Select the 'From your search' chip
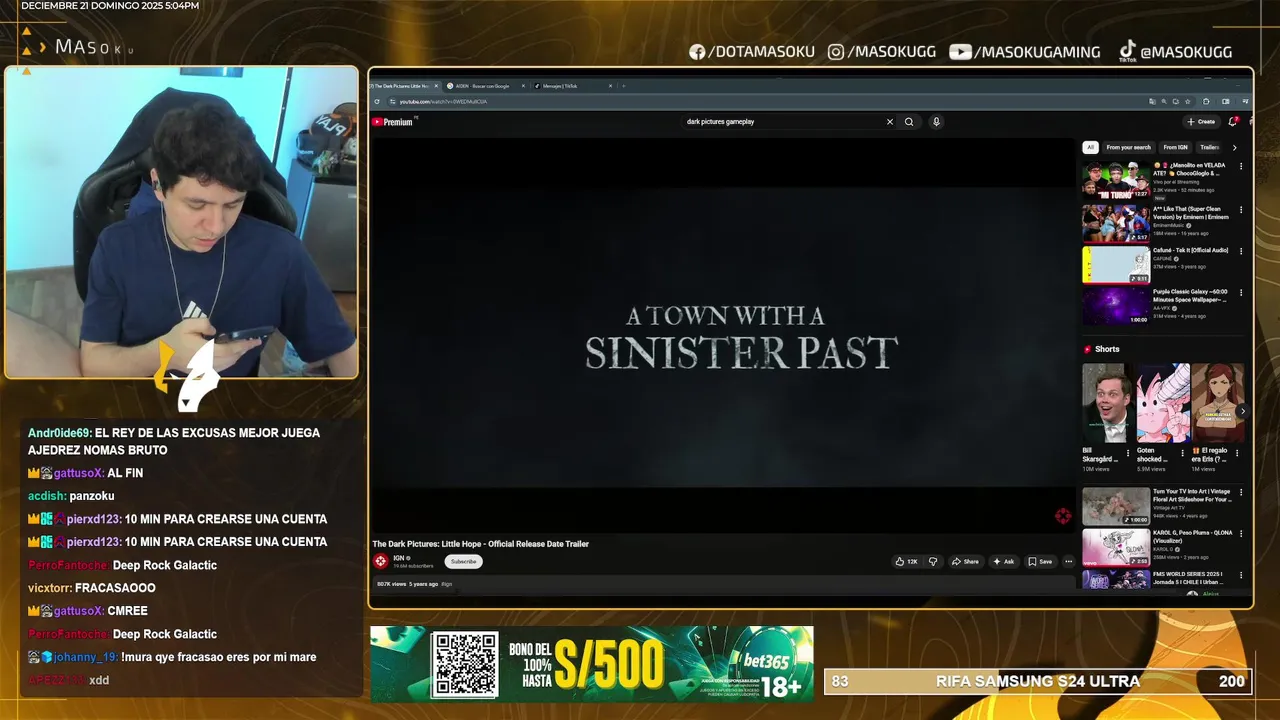 [1128, 147]
